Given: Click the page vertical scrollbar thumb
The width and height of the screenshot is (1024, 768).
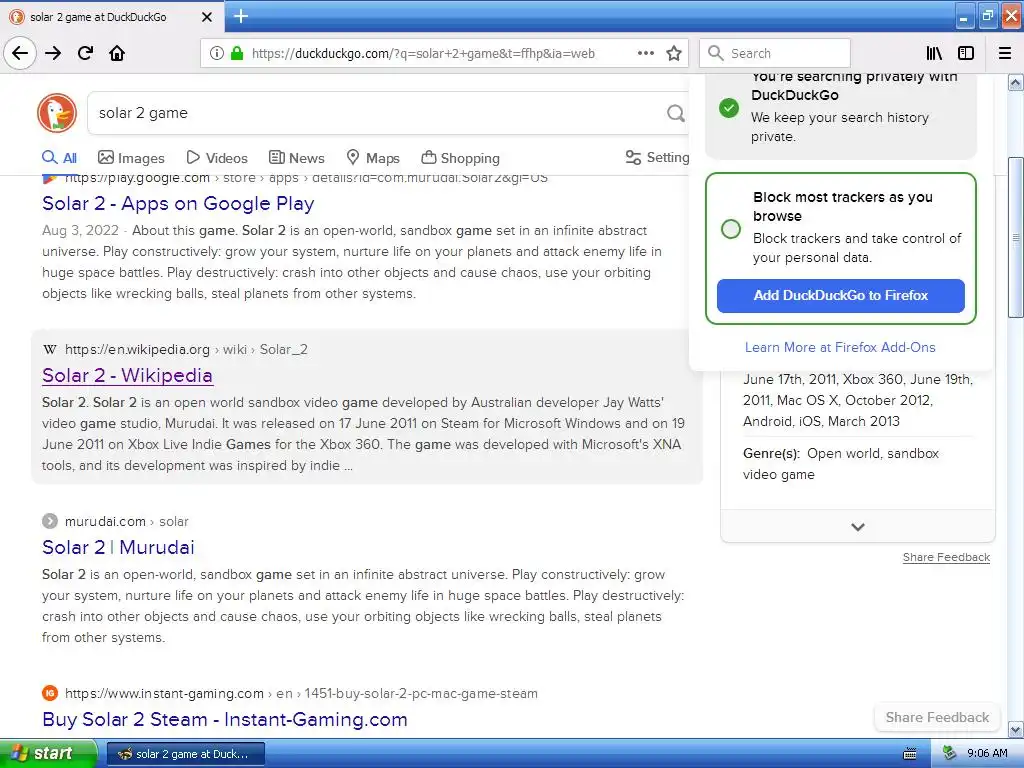Looking at the screenshot, I should (1016, 238).
